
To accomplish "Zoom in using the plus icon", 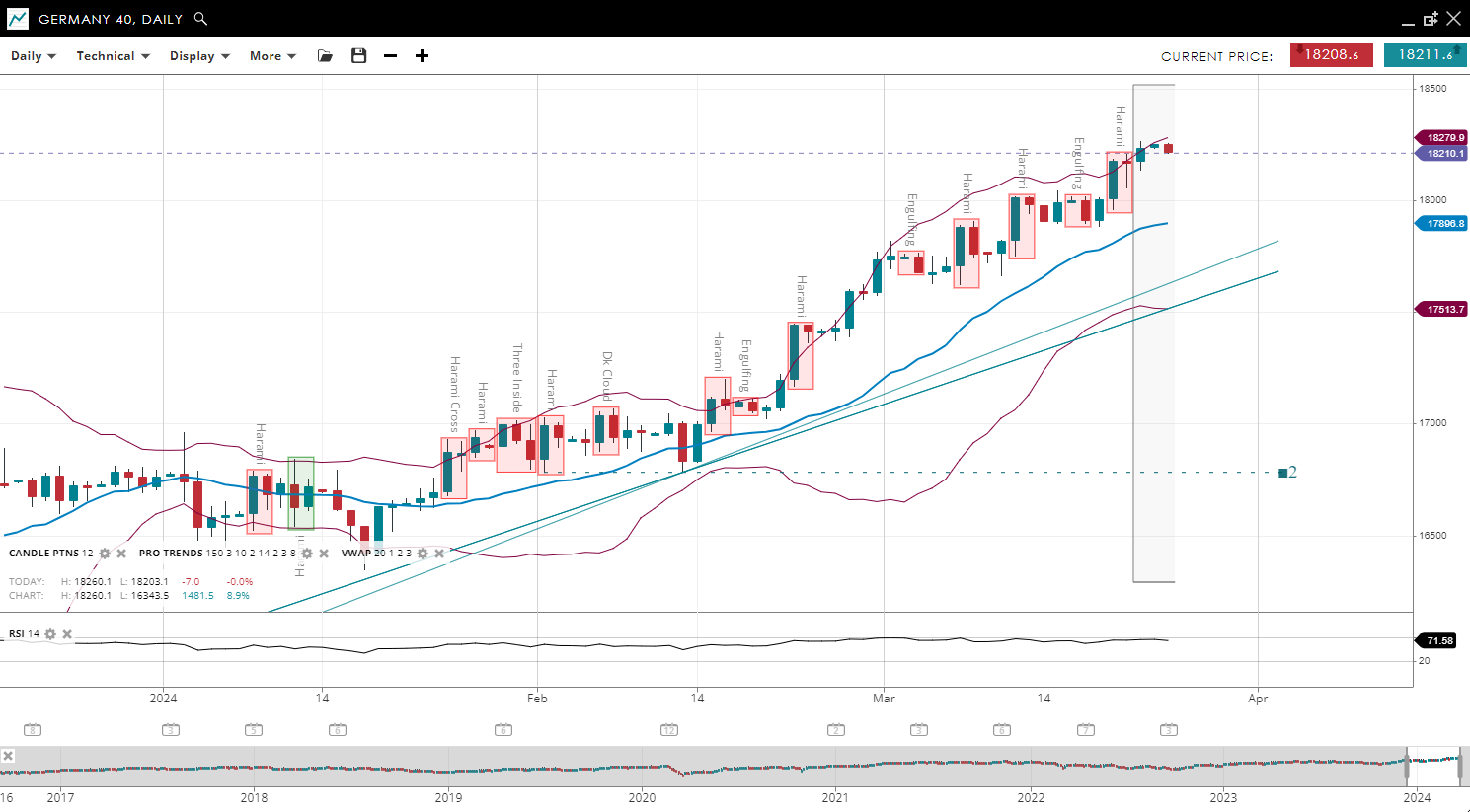I will (x=422, y=56).
